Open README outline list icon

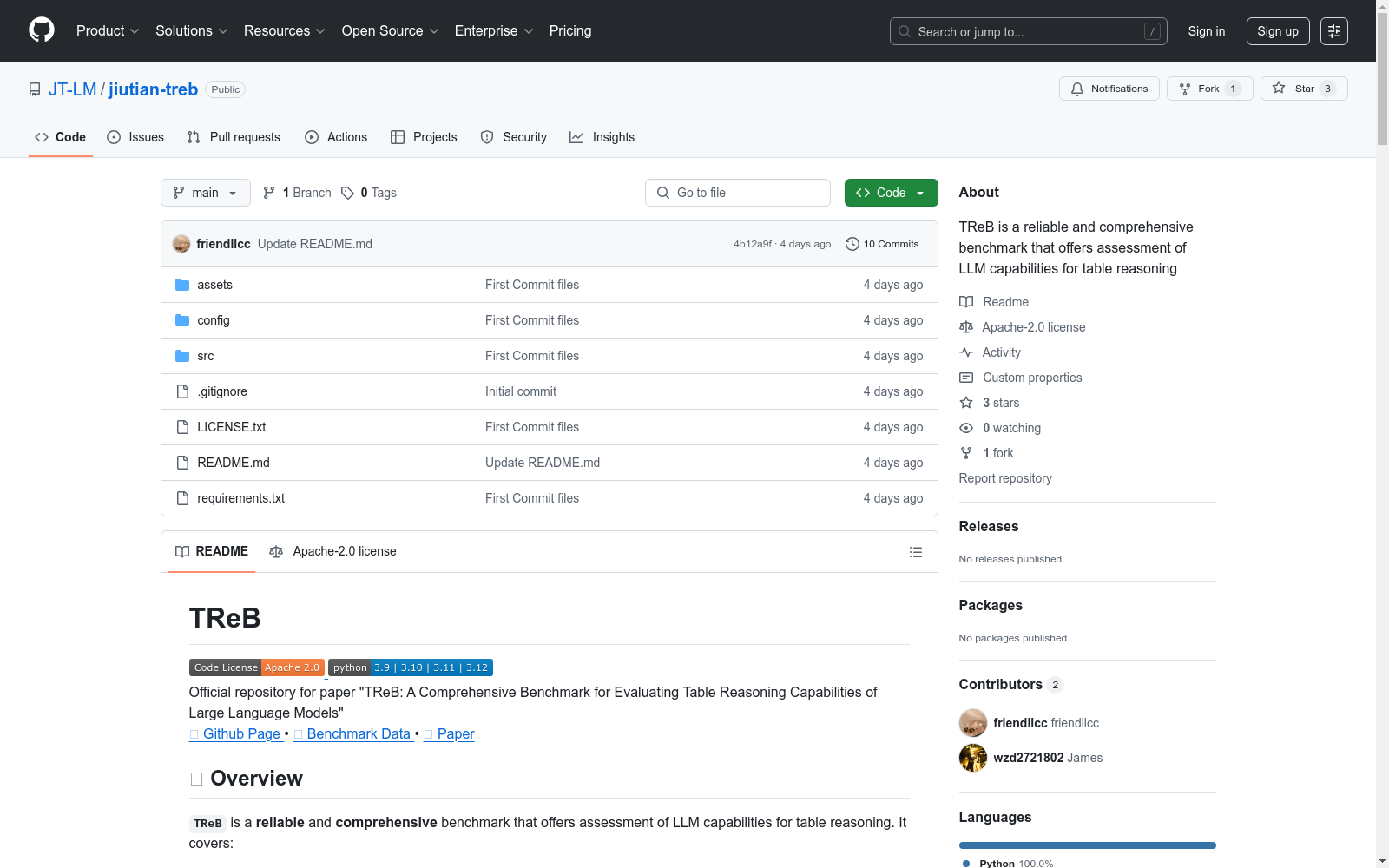pos(915,552)
